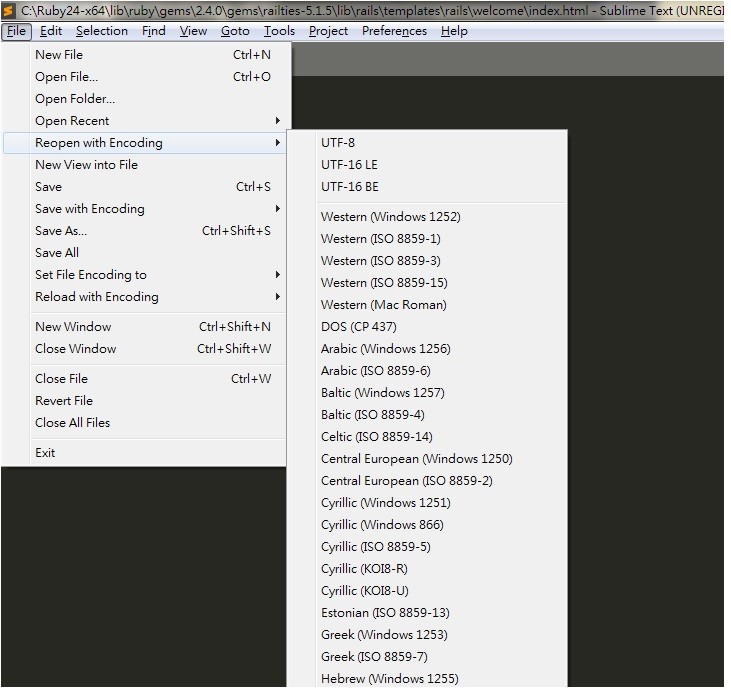
Task: Open the Tools menu
Action: click(279, 31)
